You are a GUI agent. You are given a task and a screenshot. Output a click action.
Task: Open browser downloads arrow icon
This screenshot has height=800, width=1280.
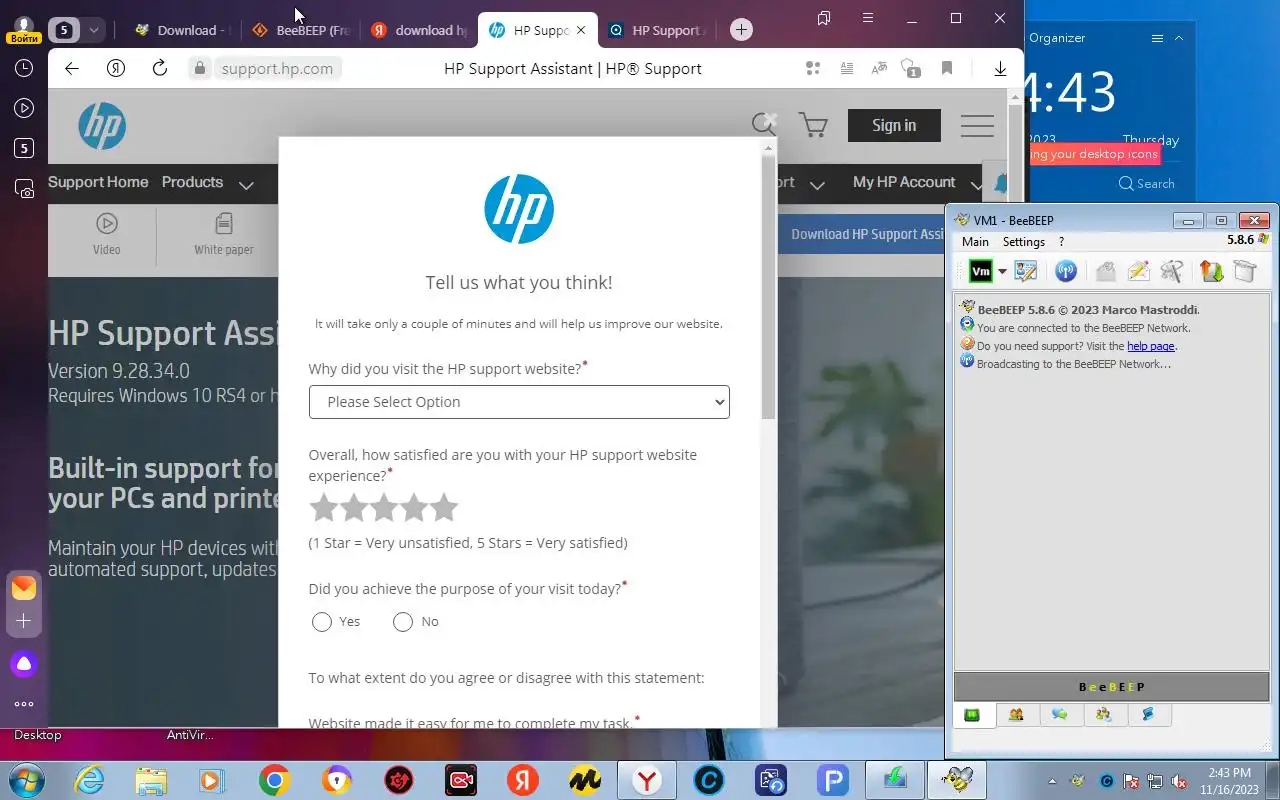[1000, 68]
